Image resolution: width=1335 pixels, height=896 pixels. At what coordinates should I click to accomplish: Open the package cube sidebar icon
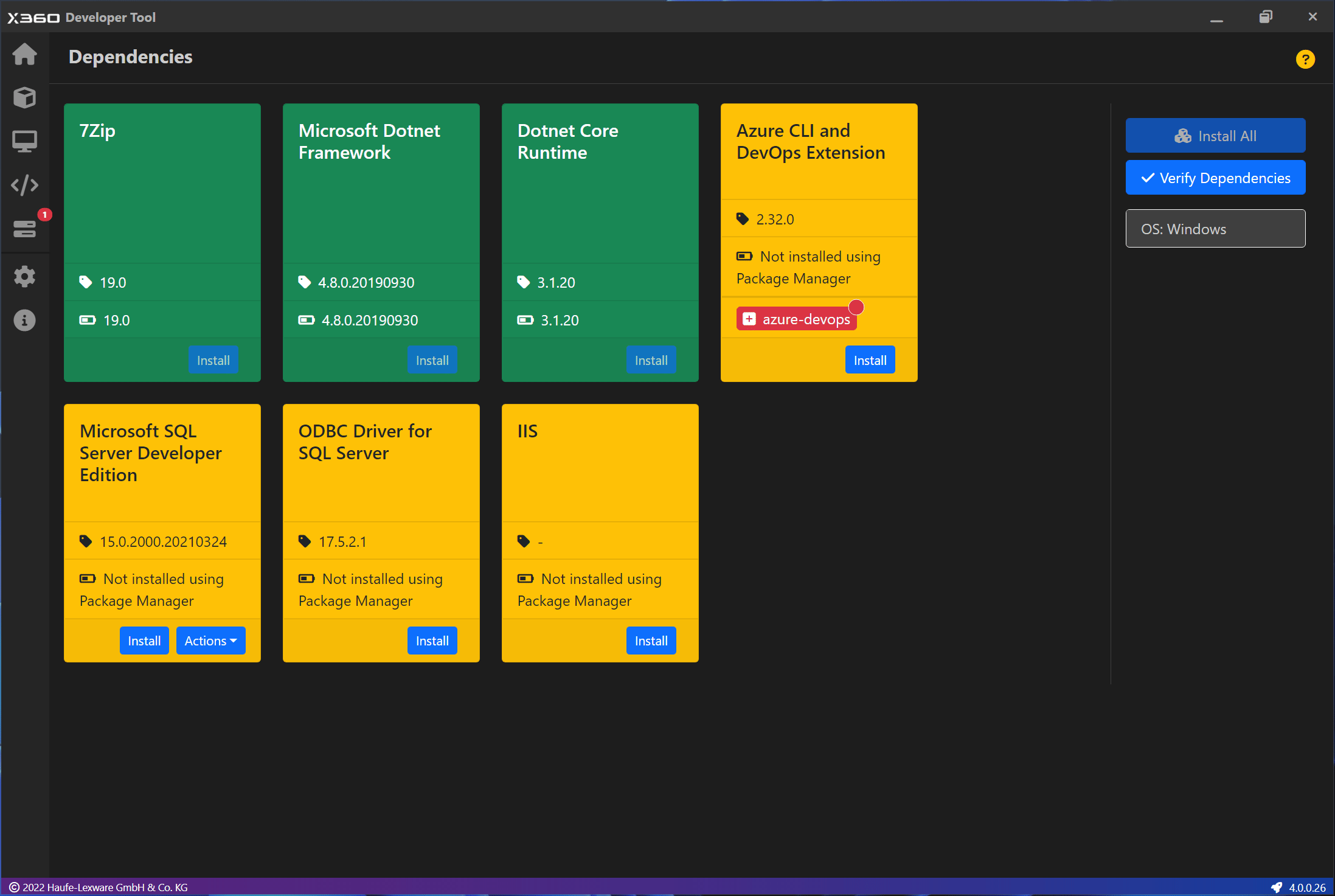coord(24,97)
